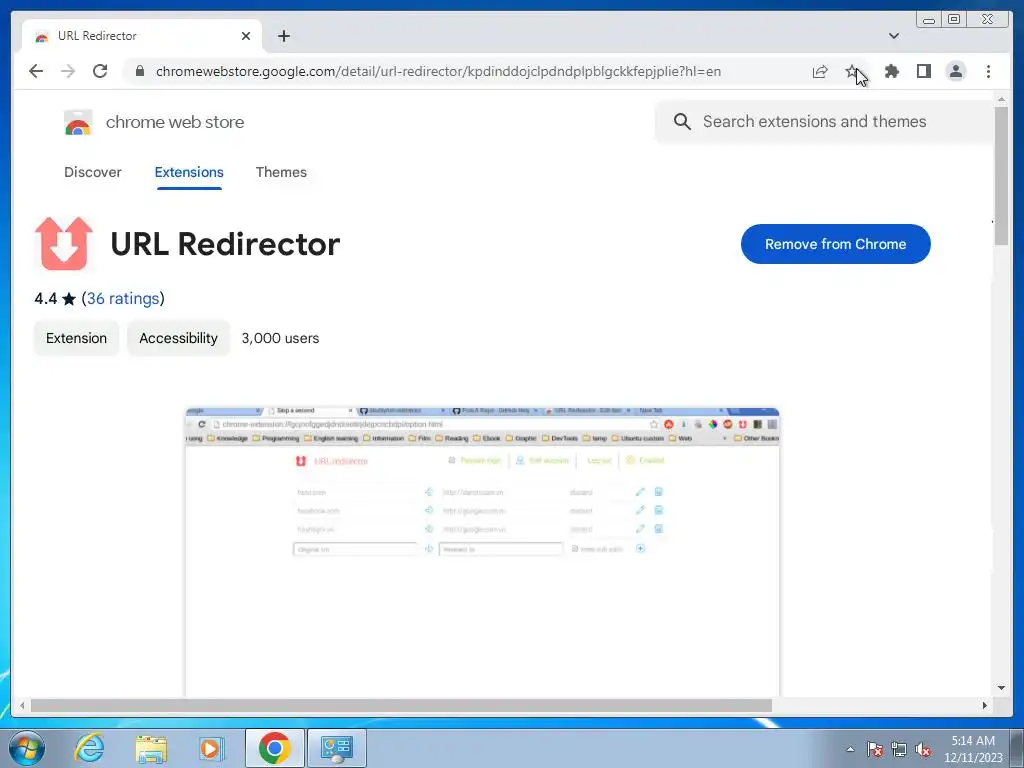
Task: Click the 3,000 users text
Action: click(280, 338)
